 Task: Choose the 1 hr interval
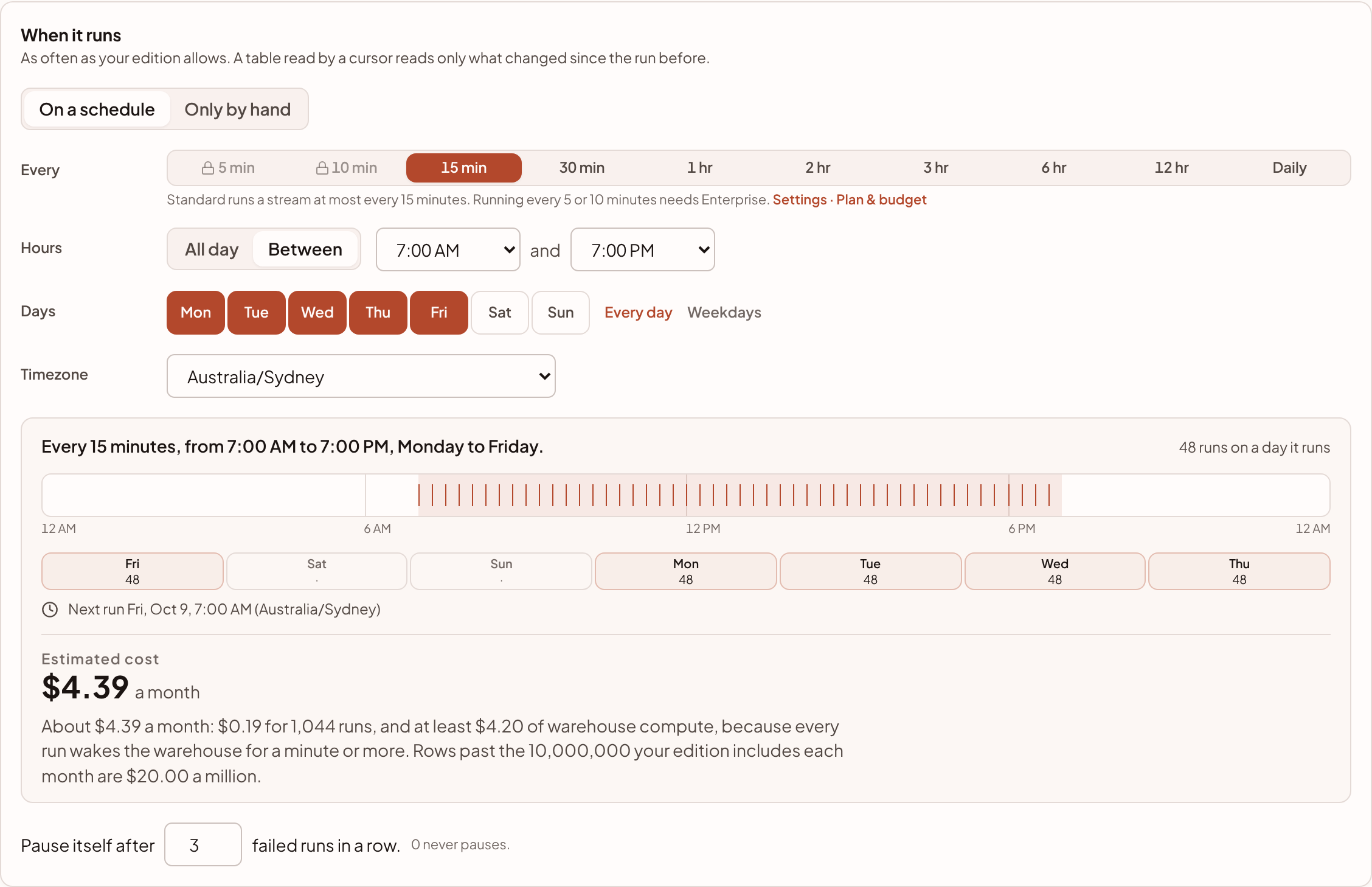(x=700, y=168)
